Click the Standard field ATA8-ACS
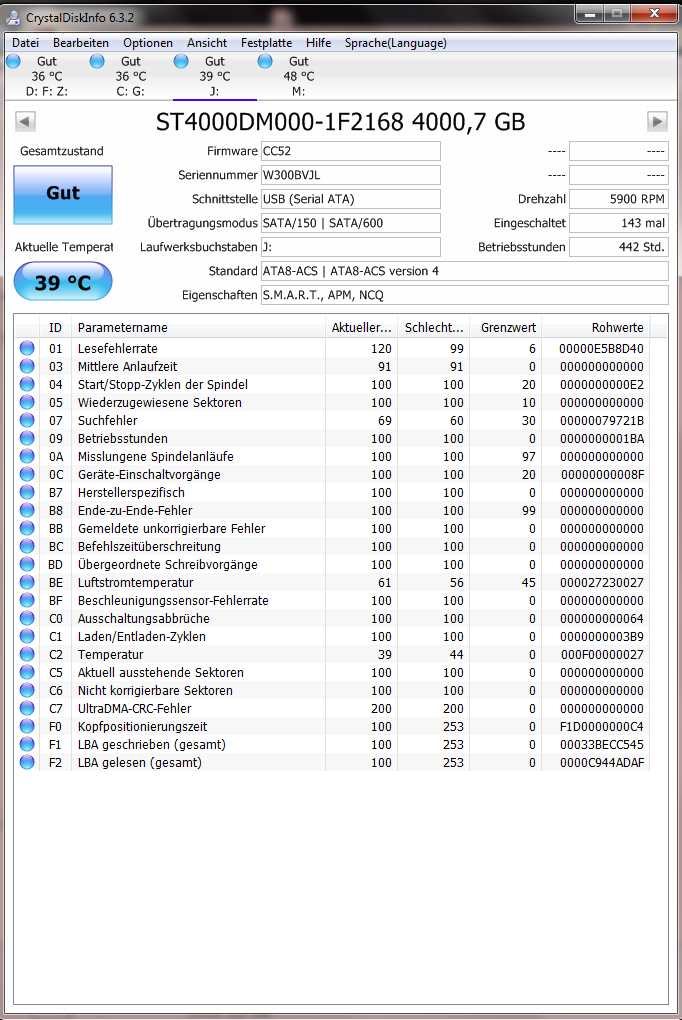The image size is (682, 1020). (465, 271)
